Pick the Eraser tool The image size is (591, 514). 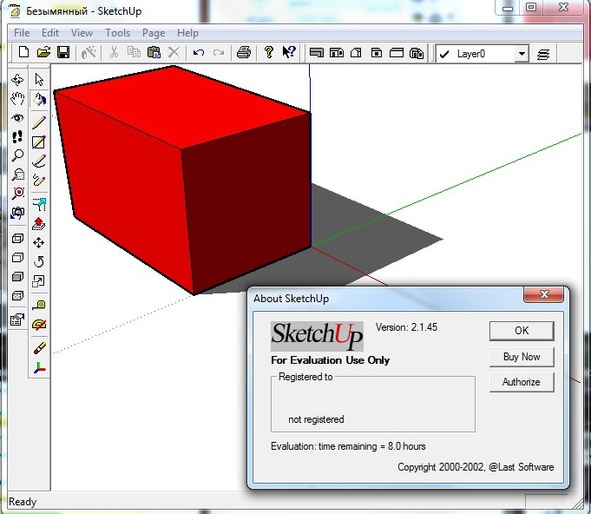pyautogui.click(x=39, y=348)
